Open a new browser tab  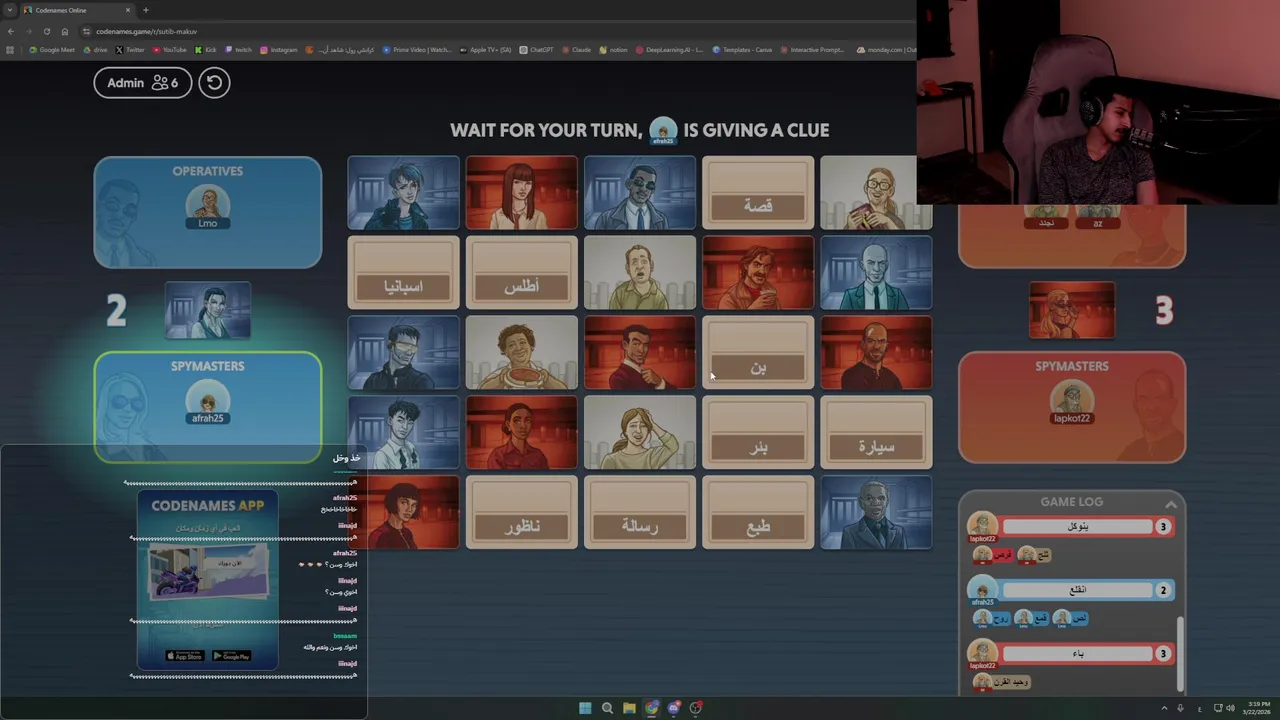click(x=146, y=10)
